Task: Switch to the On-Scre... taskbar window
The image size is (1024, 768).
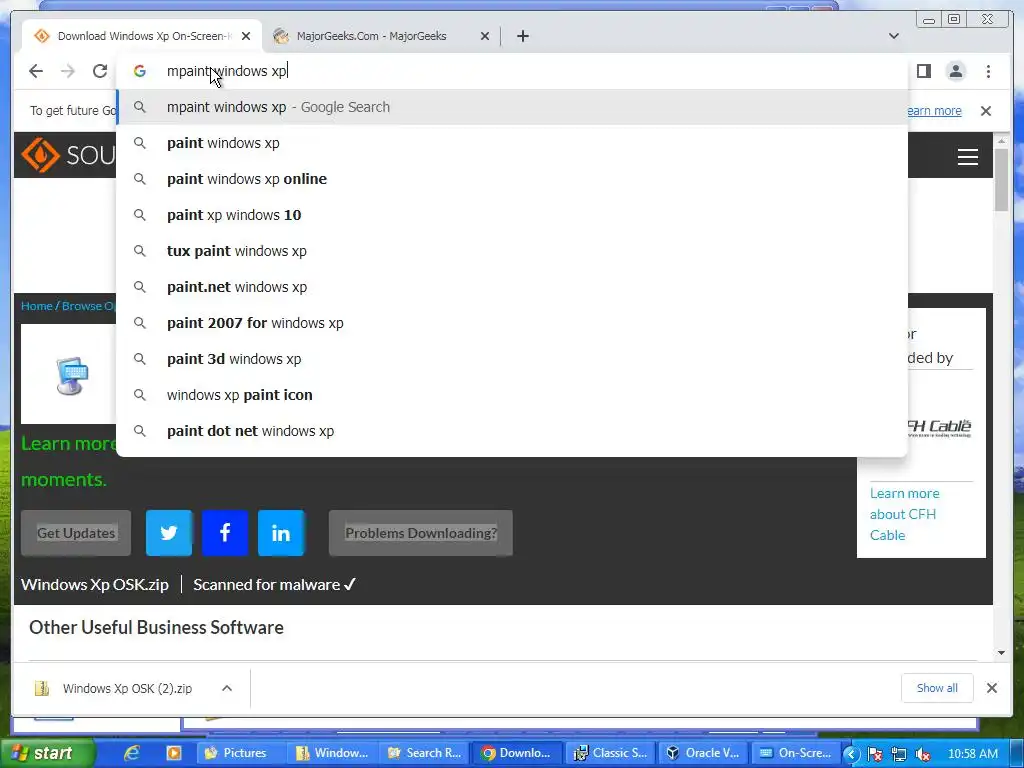Action: [795, 753]
